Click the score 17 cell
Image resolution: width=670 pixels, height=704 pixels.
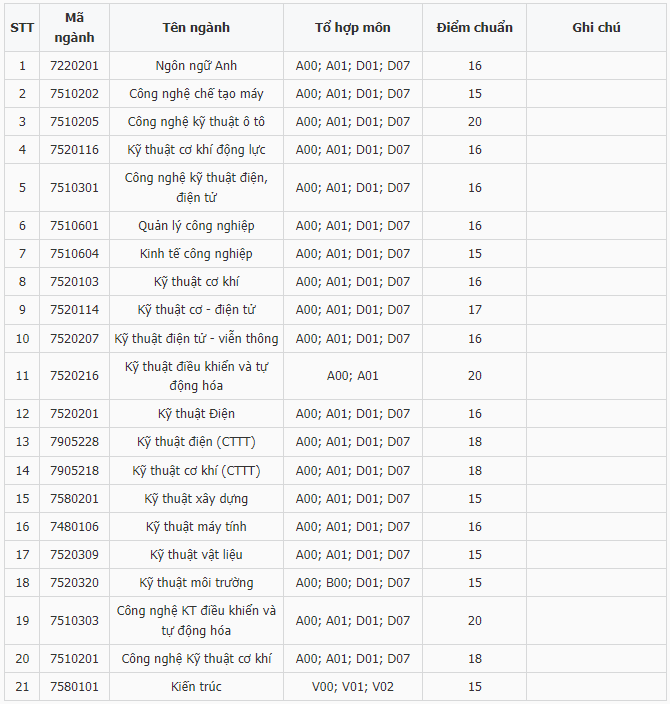point(474,310)
